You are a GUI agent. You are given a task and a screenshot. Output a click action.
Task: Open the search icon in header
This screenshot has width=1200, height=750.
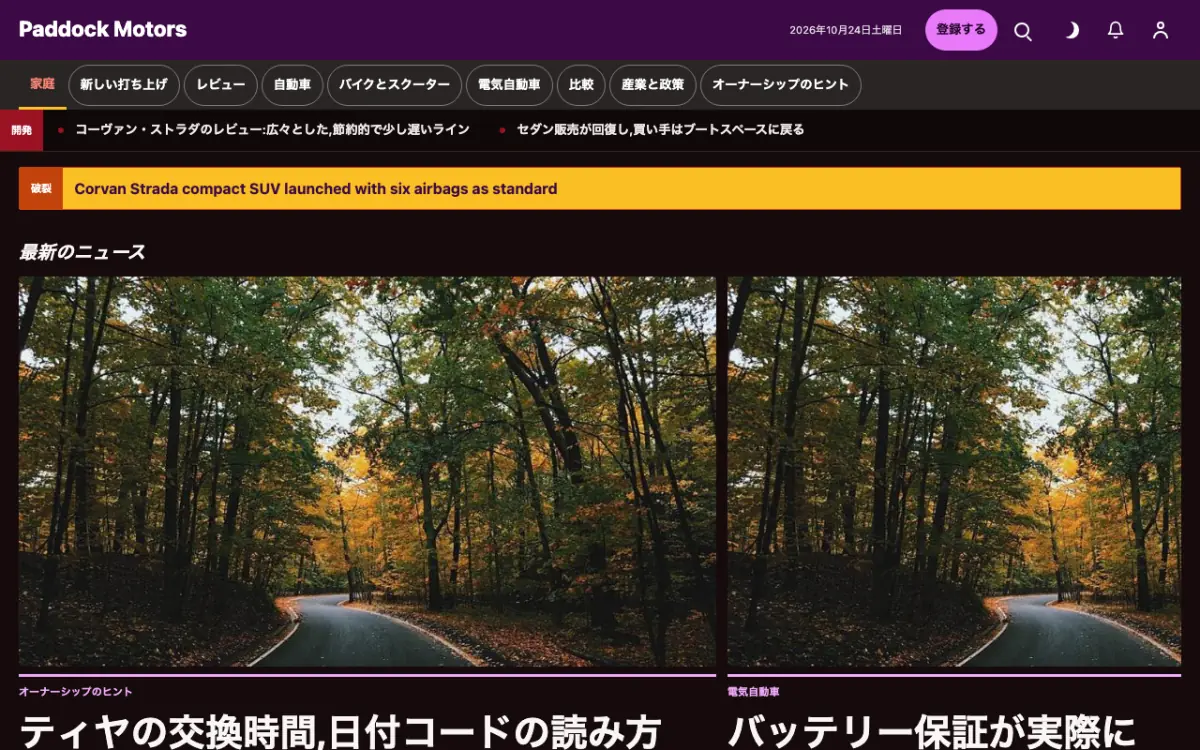coord(1023,31)
